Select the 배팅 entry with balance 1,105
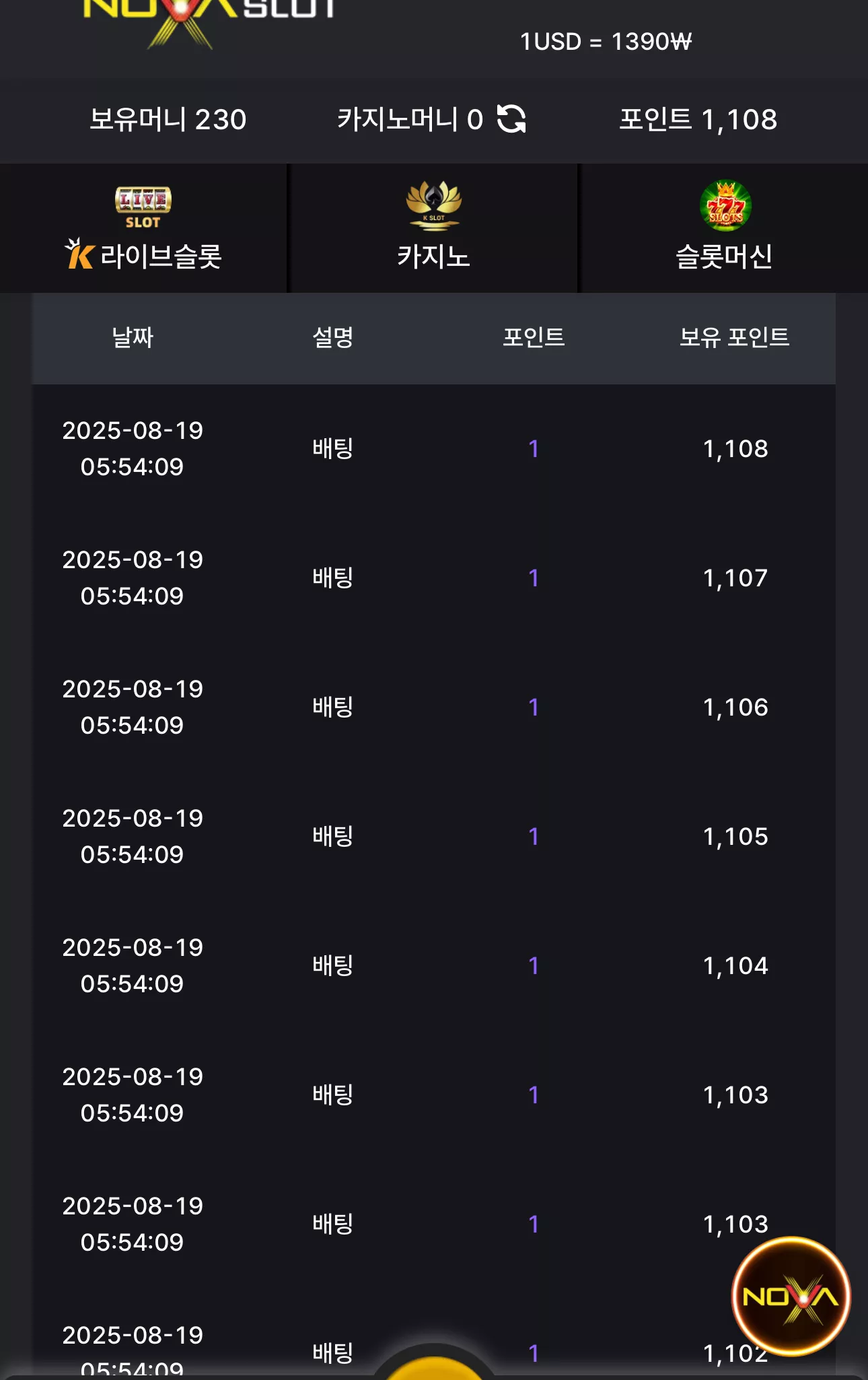The width and height of the screenshot is (868, 1380). tap(333, 836)
